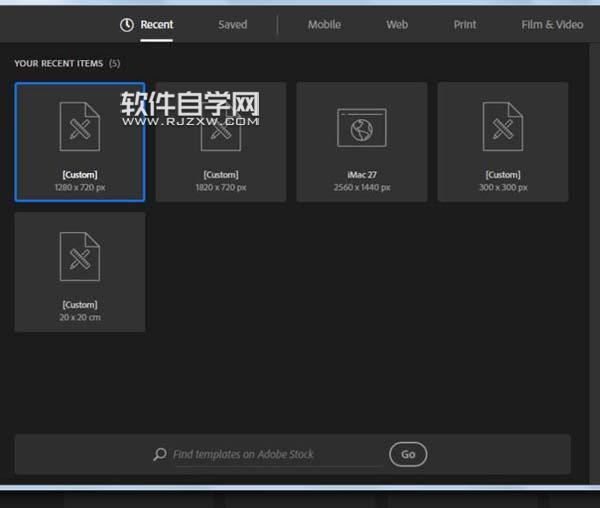Screen dimensions: 600x508
Task: Open the Saved tab
Action: pos(233,25)
